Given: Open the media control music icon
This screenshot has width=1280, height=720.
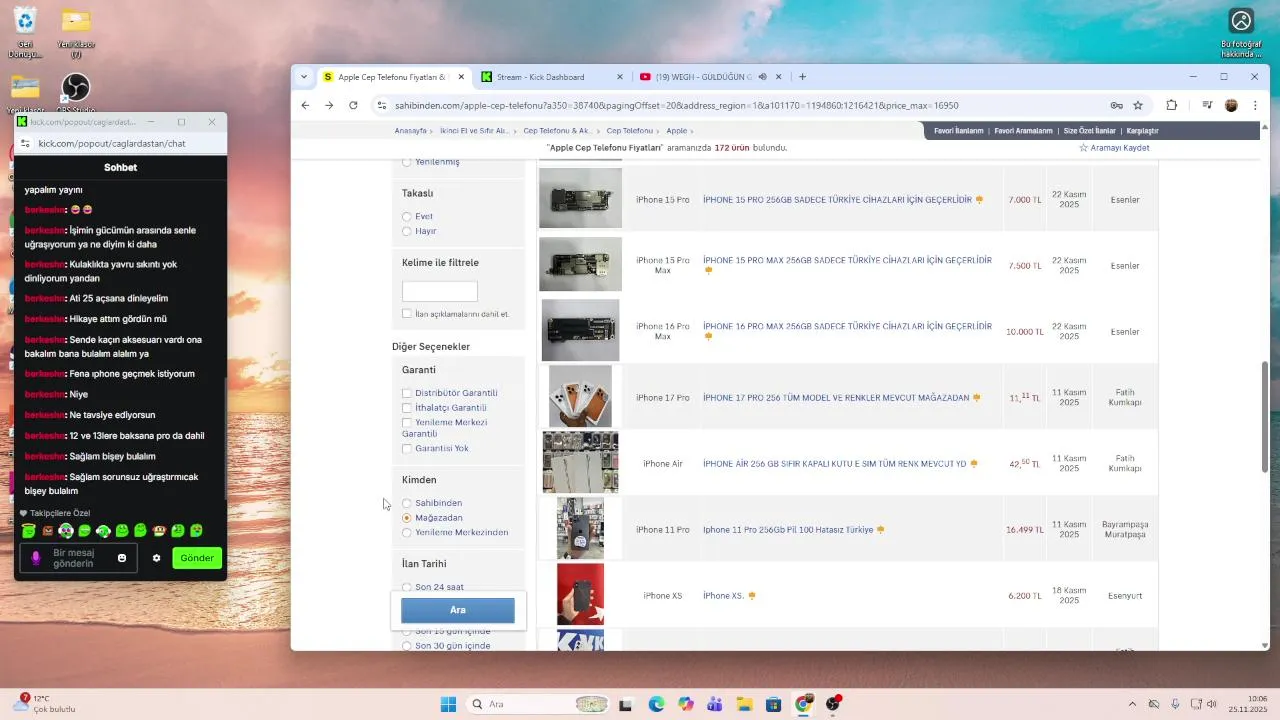Looking at the screenshot, I should [1207, 105].
